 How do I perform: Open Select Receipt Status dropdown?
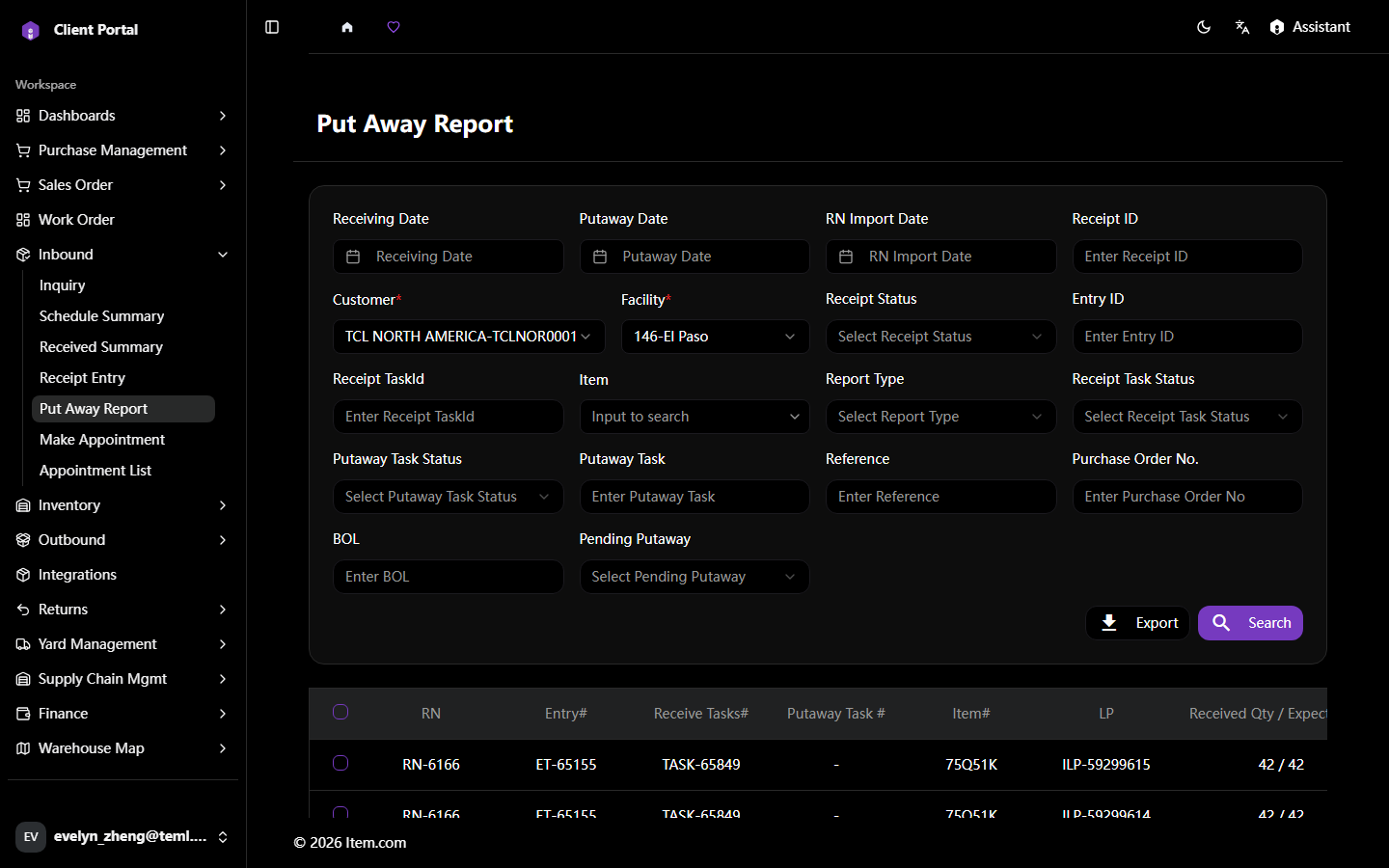[x=940, y=337]
